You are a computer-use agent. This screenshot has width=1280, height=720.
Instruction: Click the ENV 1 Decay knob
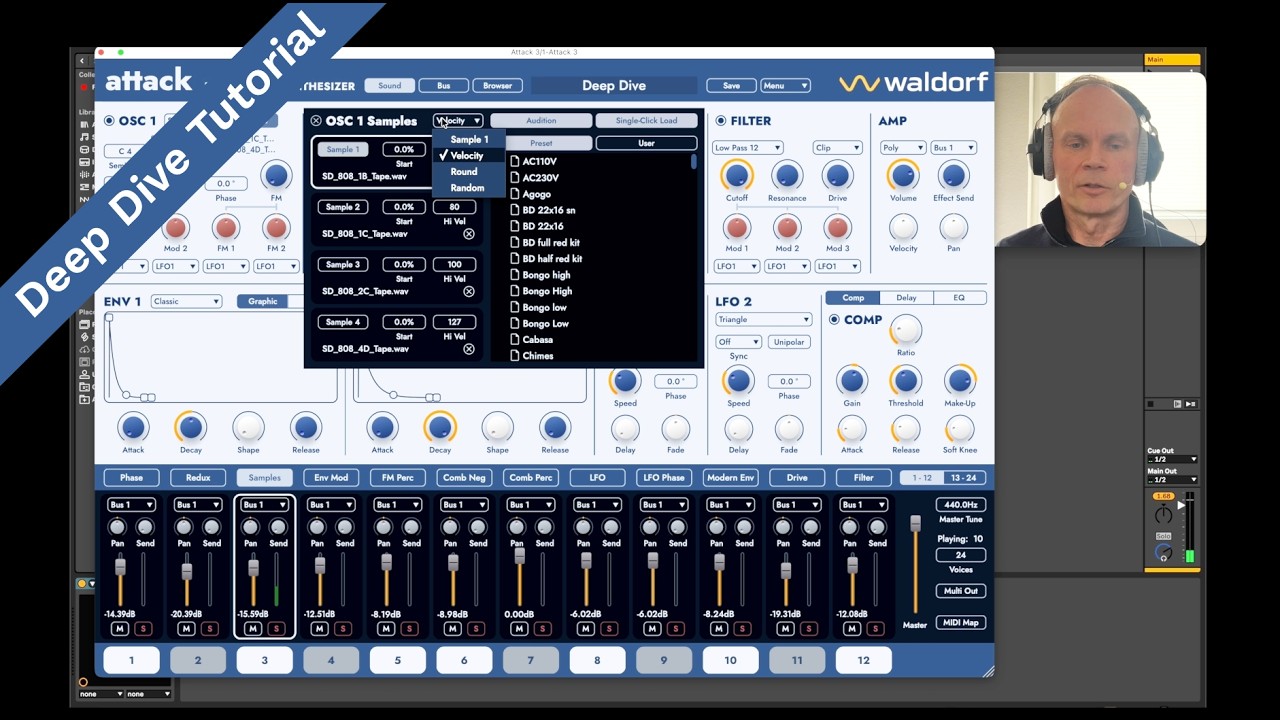(x=190, y=428)
